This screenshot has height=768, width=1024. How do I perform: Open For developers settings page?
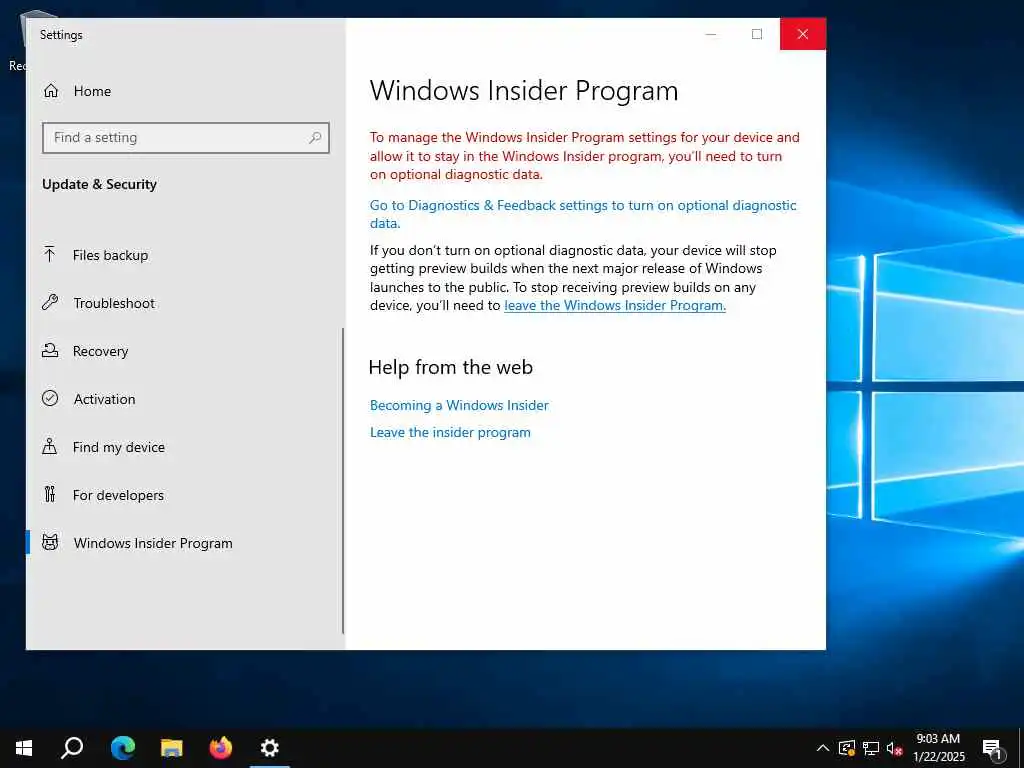point(185,495)
